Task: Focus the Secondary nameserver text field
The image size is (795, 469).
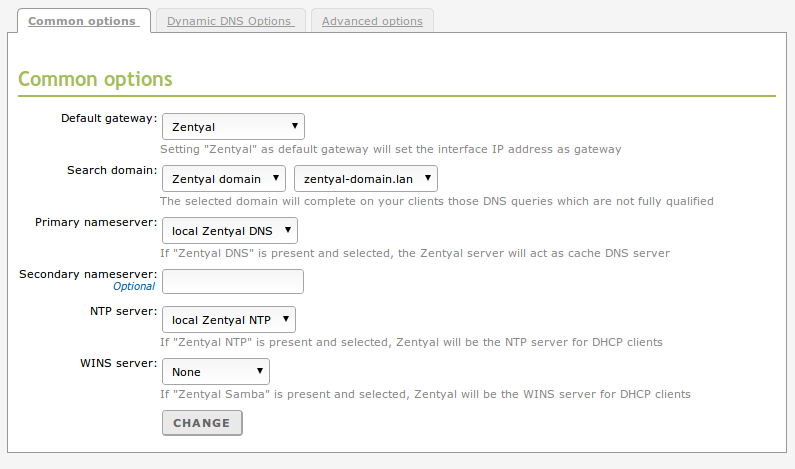Action: click(233, 282)
